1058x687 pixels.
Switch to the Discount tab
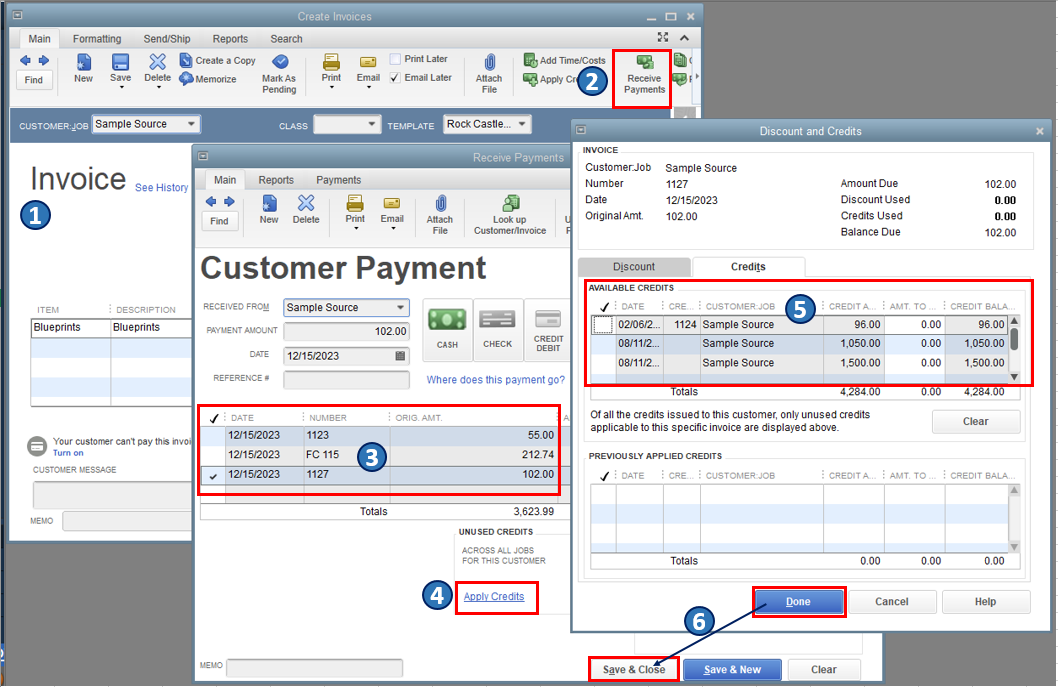pos(633,266)
